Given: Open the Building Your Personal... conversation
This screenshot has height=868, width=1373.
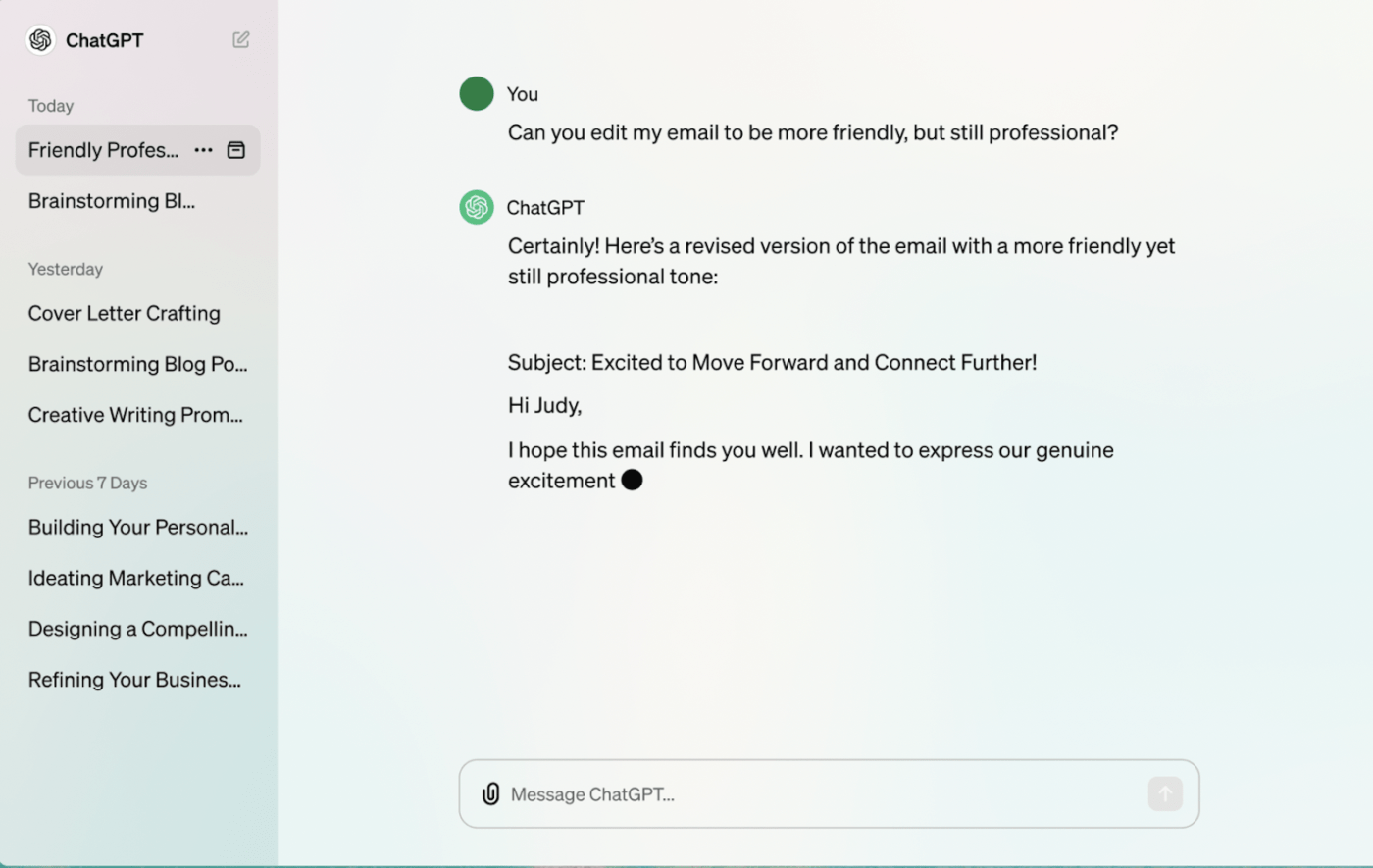Looking at the screenshot, I should point(137,527).
